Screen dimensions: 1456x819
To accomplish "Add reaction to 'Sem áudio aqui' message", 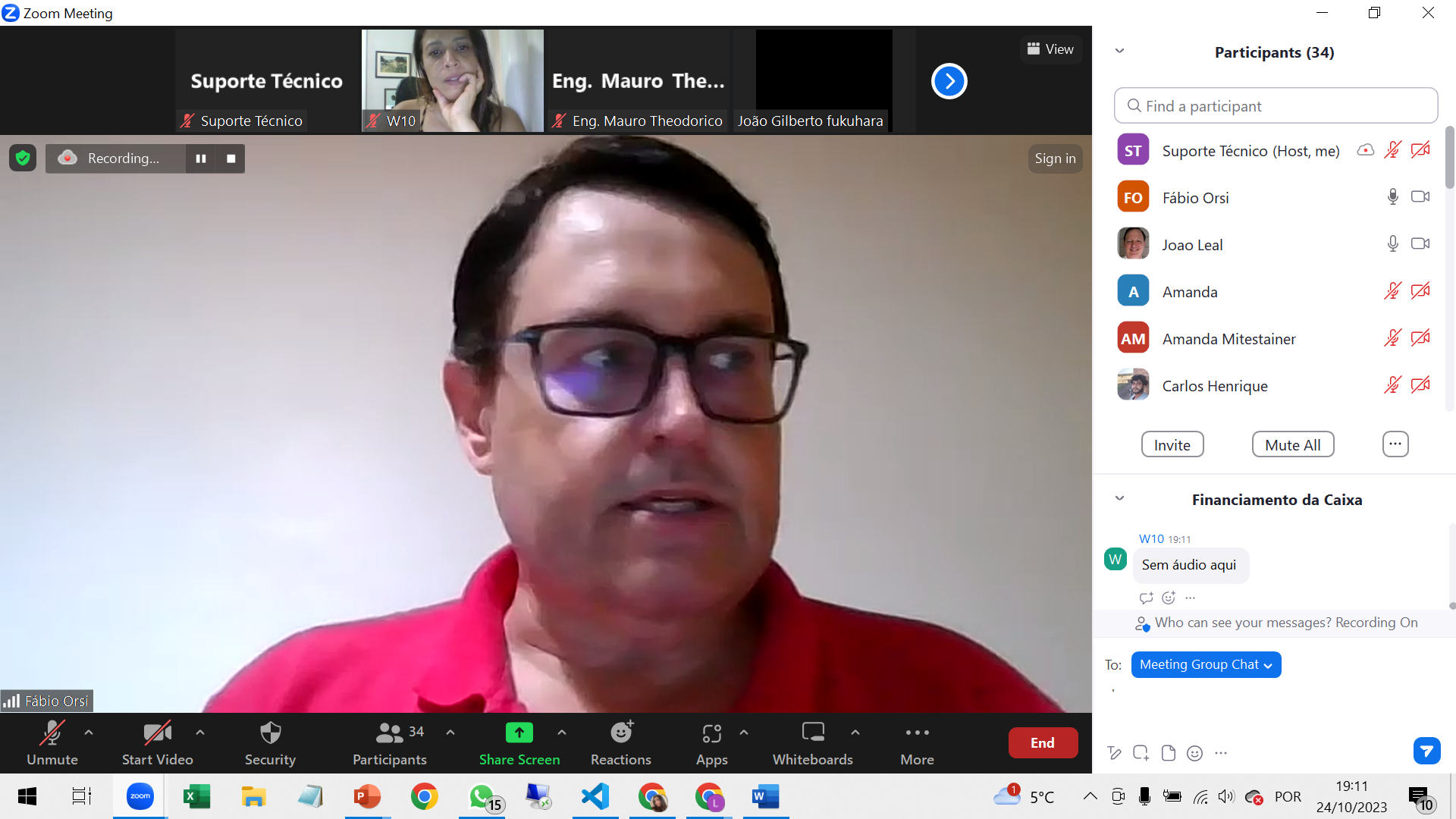I will click(x=1169, y=598).
